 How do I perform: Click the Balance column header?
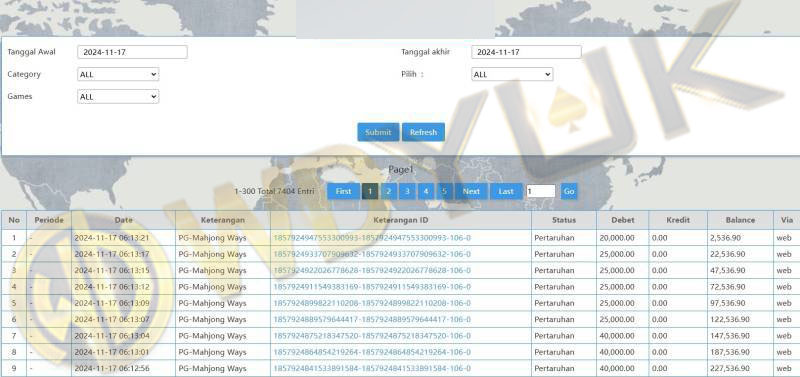(x=740, y=220)
